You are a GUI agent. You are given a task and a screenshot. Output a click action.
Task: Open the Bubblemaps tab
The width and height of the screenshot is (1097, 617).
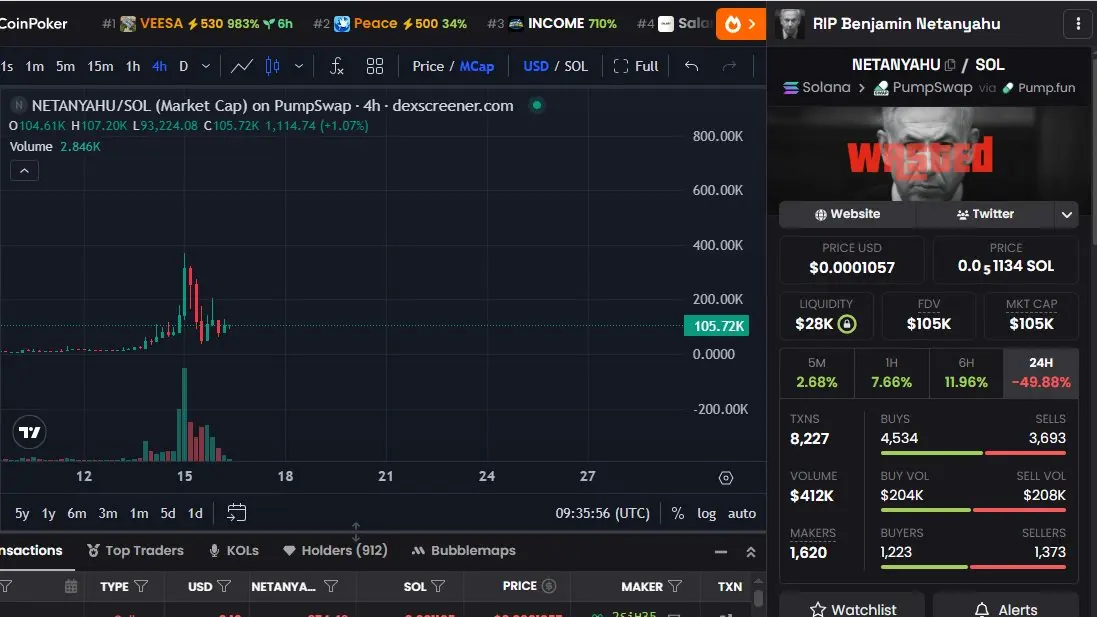pos(464,551)
